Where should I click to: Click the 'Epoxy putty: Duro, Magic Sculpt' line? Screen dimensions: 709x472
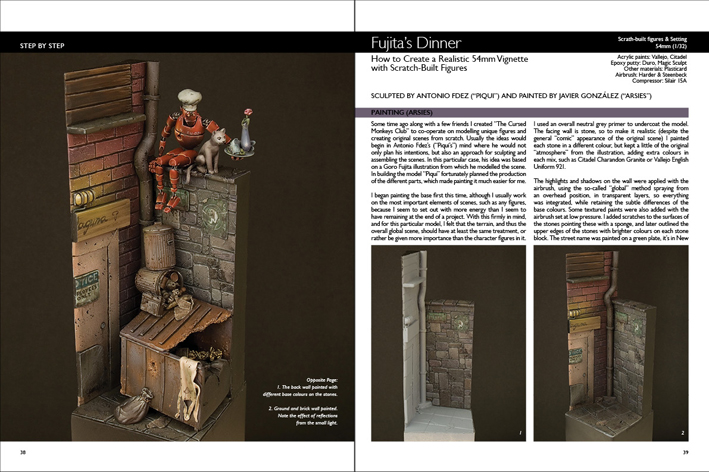(x=648, y=63)
